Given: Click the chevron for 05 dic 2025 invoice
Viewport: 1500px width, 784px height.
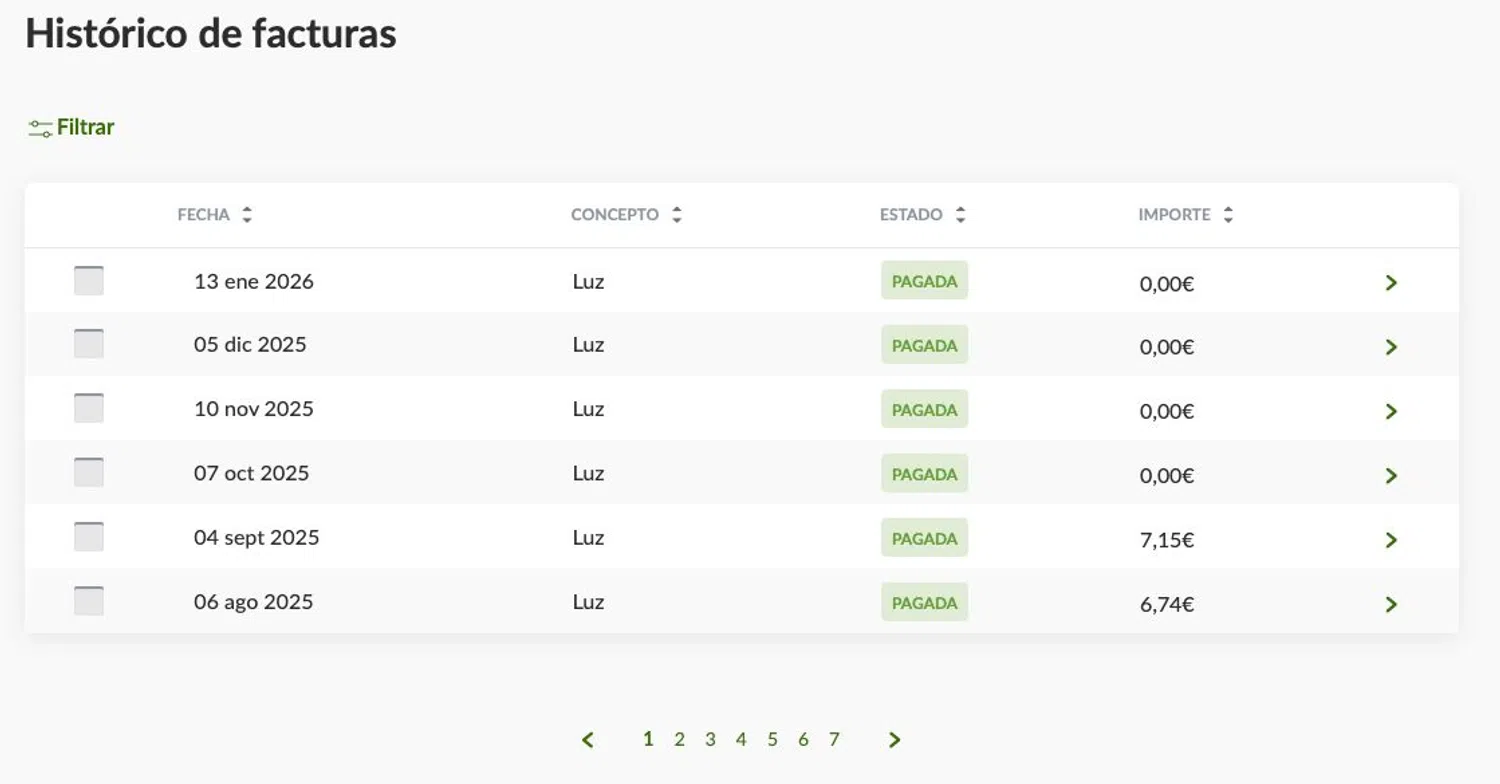Looking at the screenshot, I should coord(1391,347).
